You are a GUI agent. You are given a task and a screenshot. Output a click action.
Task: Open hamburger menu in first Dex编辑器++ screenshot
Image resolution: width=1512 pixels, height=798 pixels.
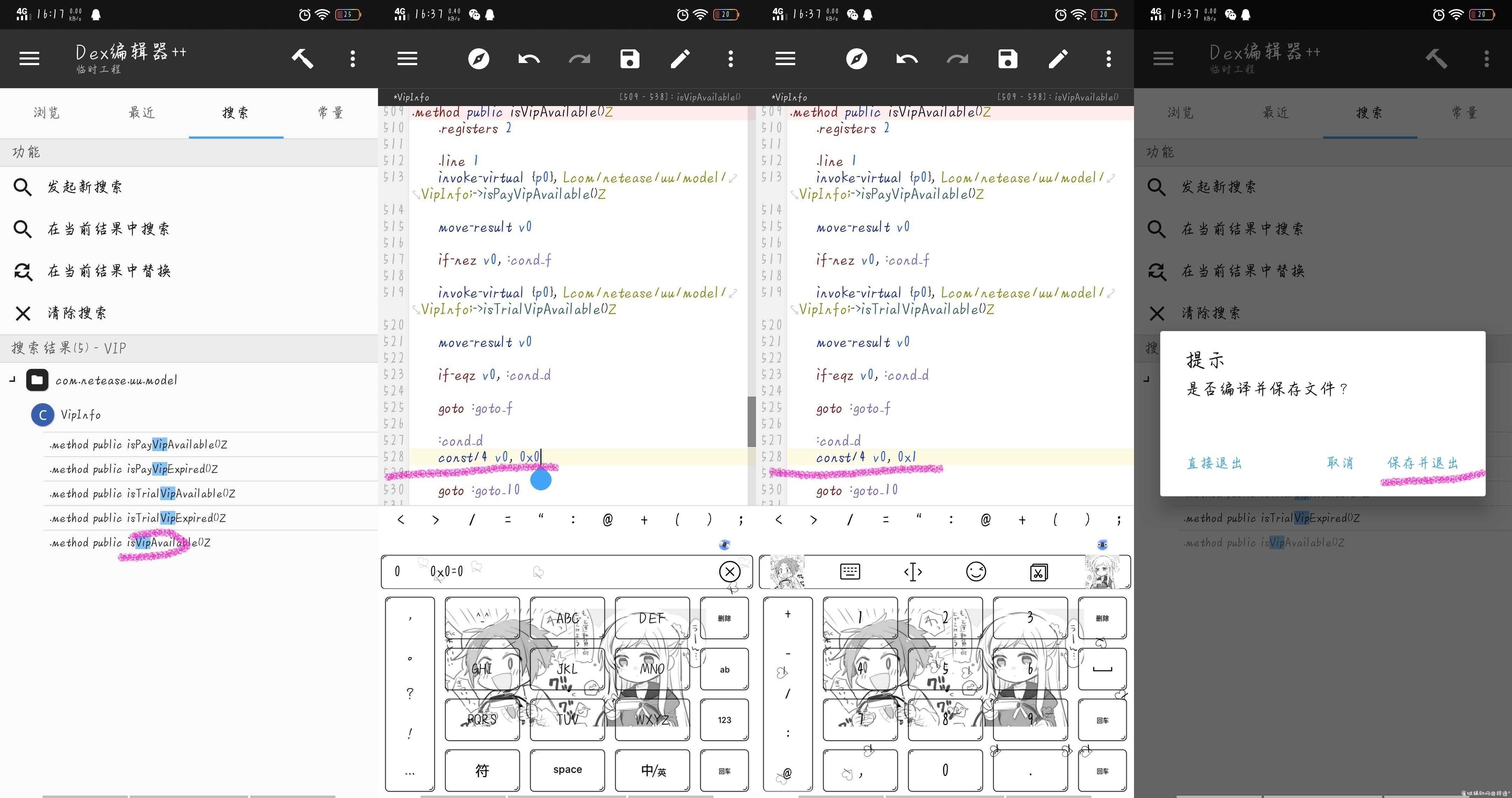(29, 59)
